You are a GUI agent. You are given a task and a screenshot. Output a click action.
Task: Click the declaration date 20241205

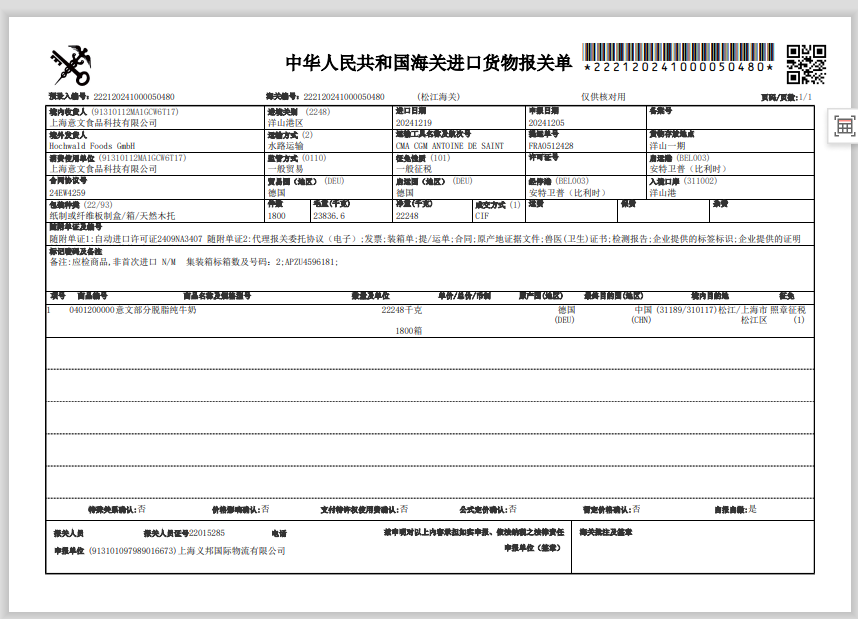(546, 122)
